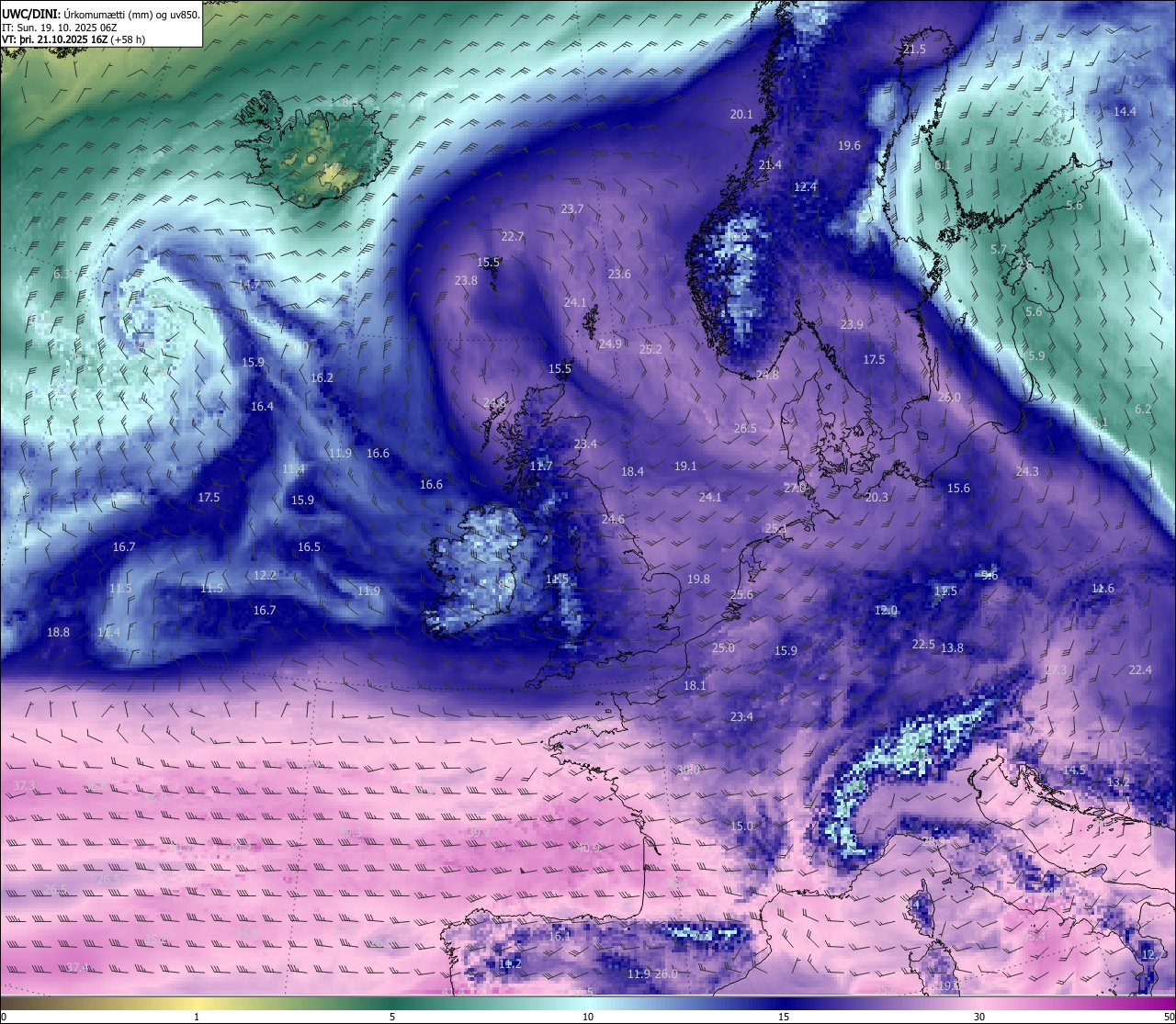
Task: Click the 1 tick on the color scale
Action: (197, 1017)
